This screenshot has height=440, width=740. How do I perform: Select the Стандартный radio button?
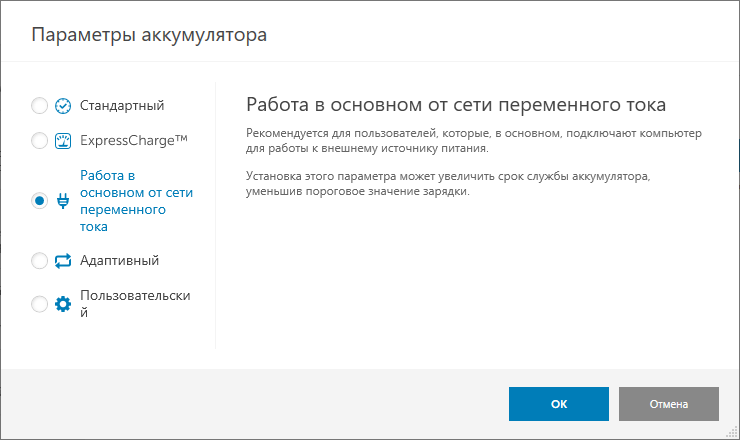pos(40,106)
